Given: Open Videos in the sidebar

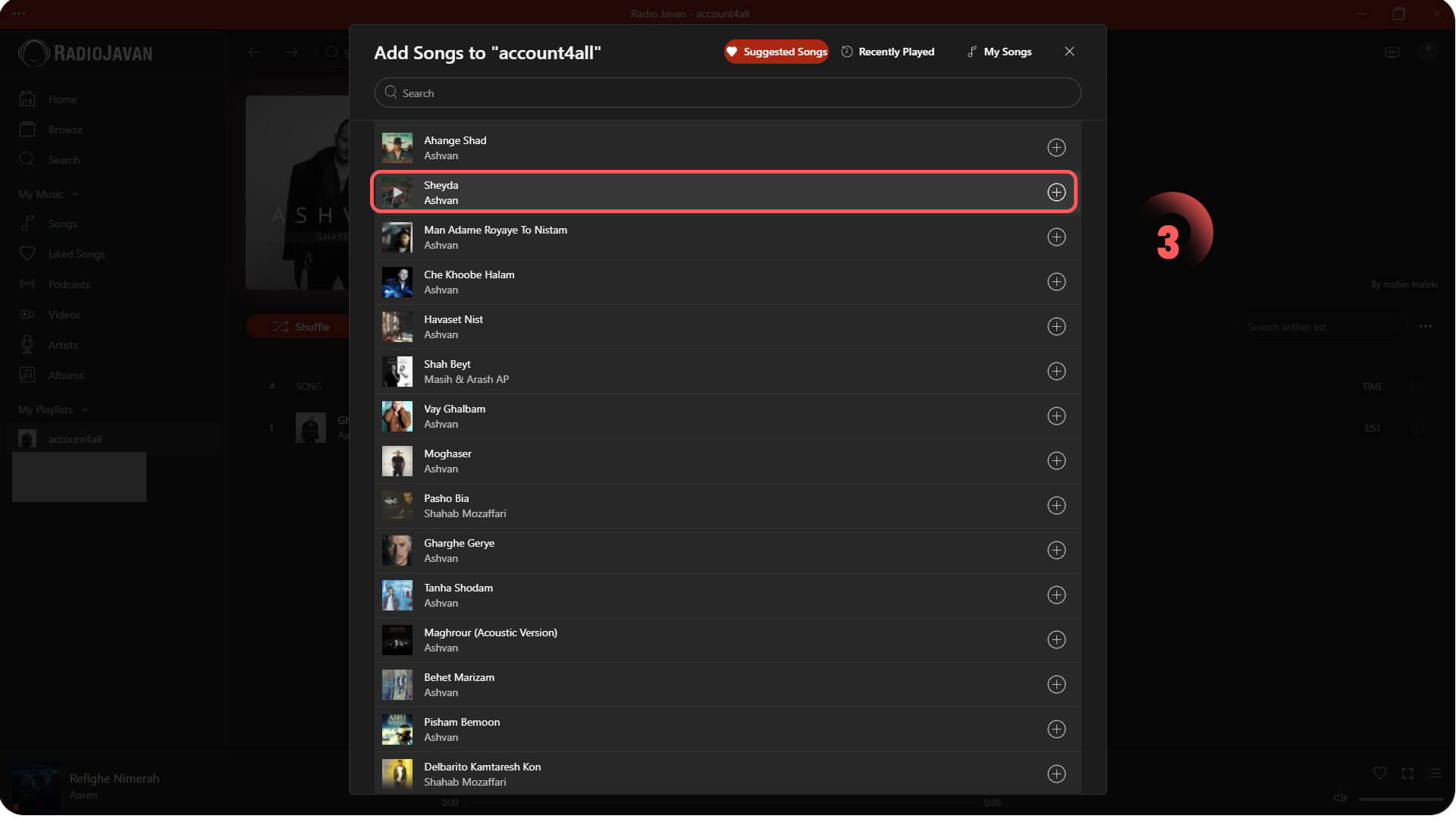Looking at the screenshot, I should coord(50,315).
